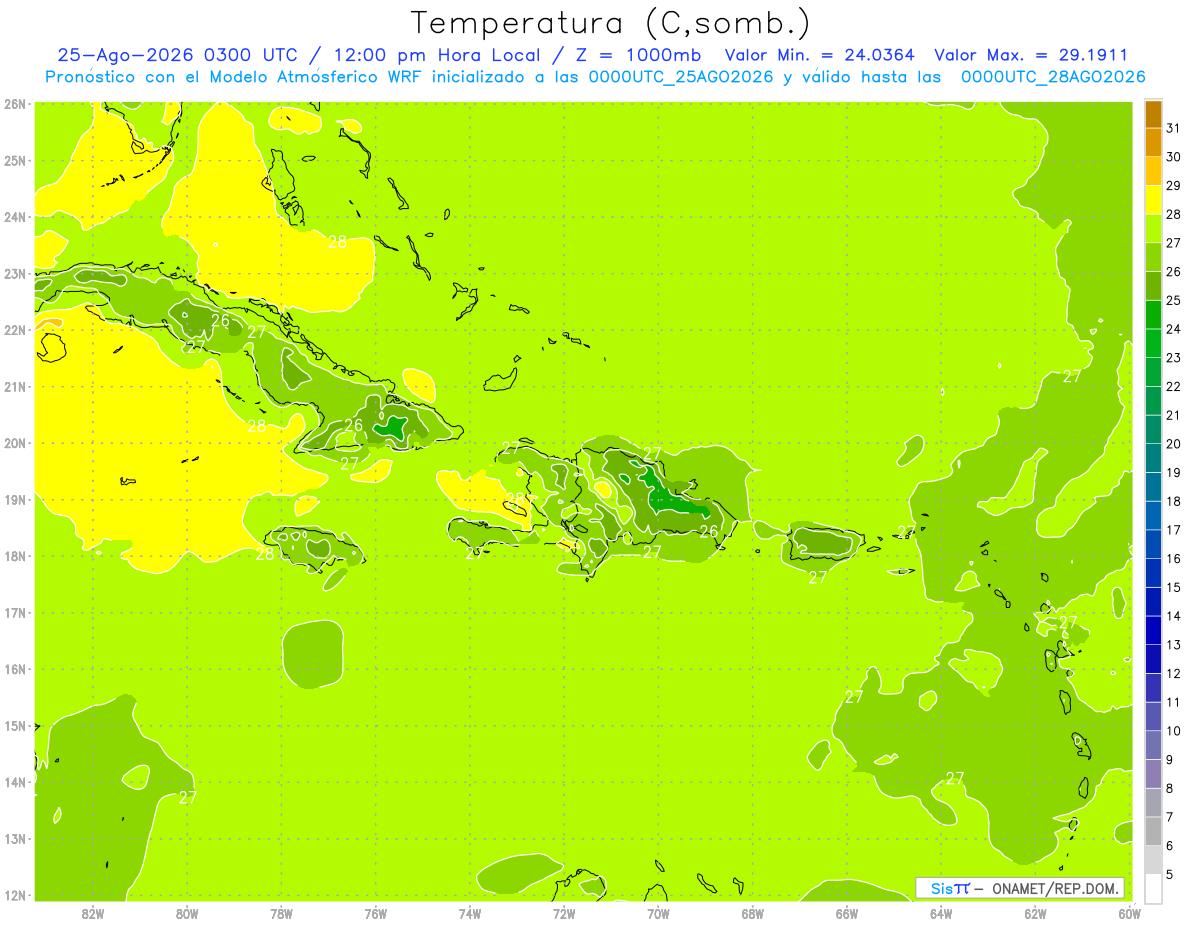Click the legend scale label '30'
1200x927 pixels.
(x=1173, y=157)
